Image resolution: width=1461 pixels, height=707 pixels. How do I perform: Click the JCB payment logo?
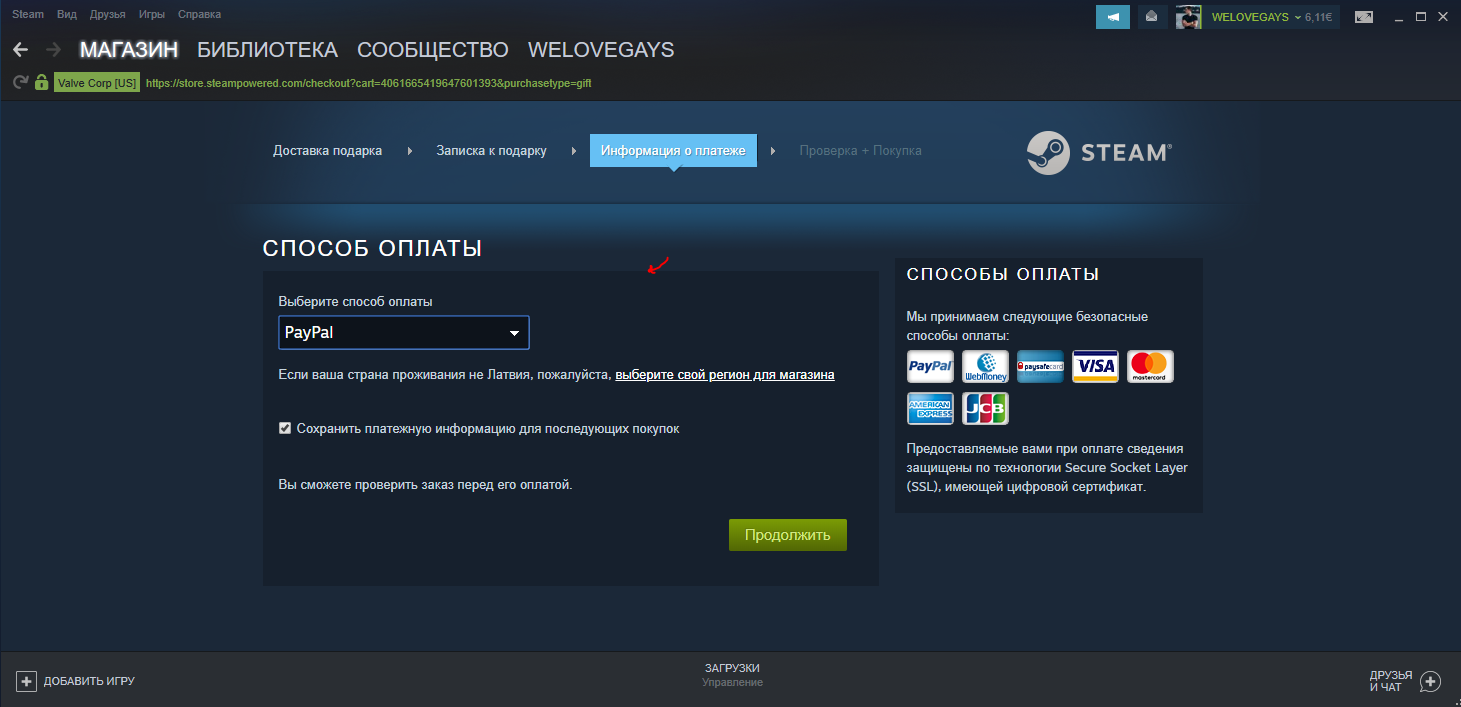tap(985, 408)
